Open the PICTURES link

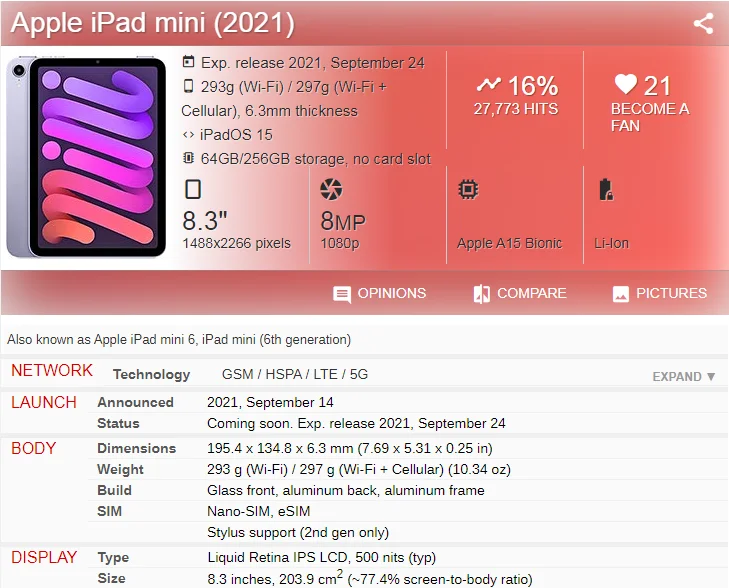(671, 293)
